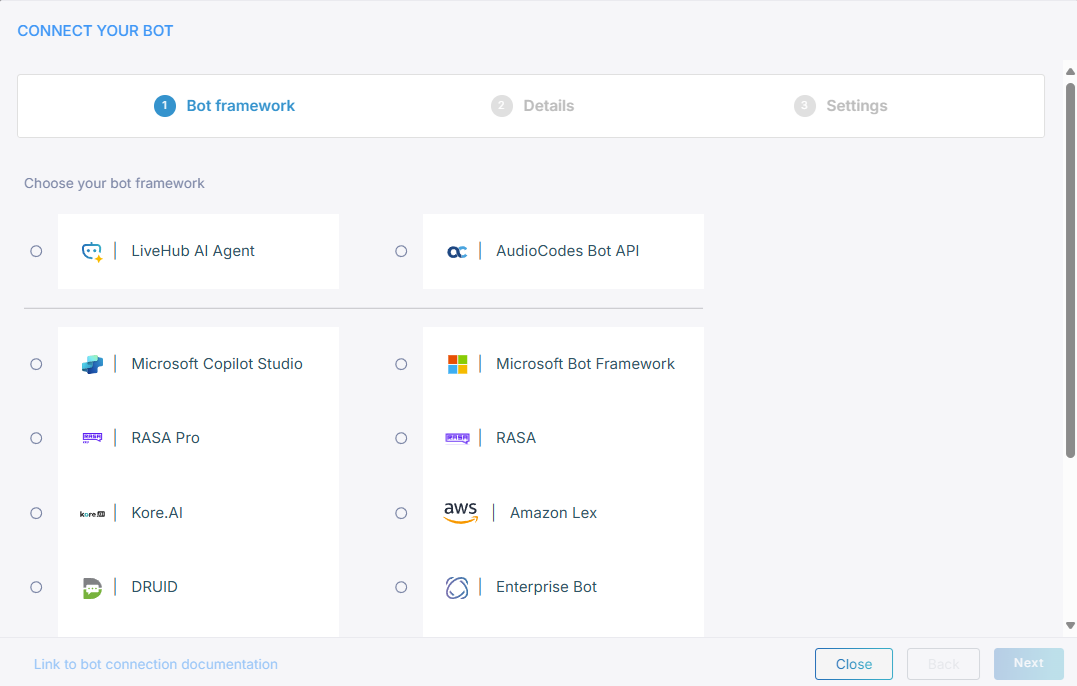Click the AudioCodes Bot API logo icon
The width and height of the screenshot is (1077, 686).
click(457, 252)
